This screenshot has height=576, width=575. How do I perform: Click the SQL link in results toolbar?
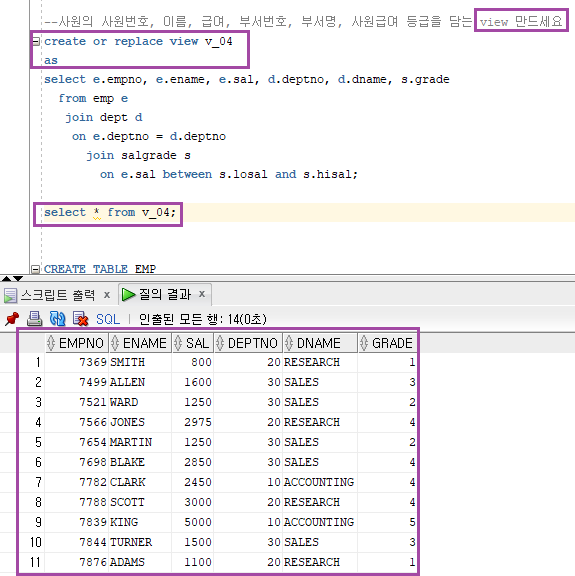(x=108, y=319)
